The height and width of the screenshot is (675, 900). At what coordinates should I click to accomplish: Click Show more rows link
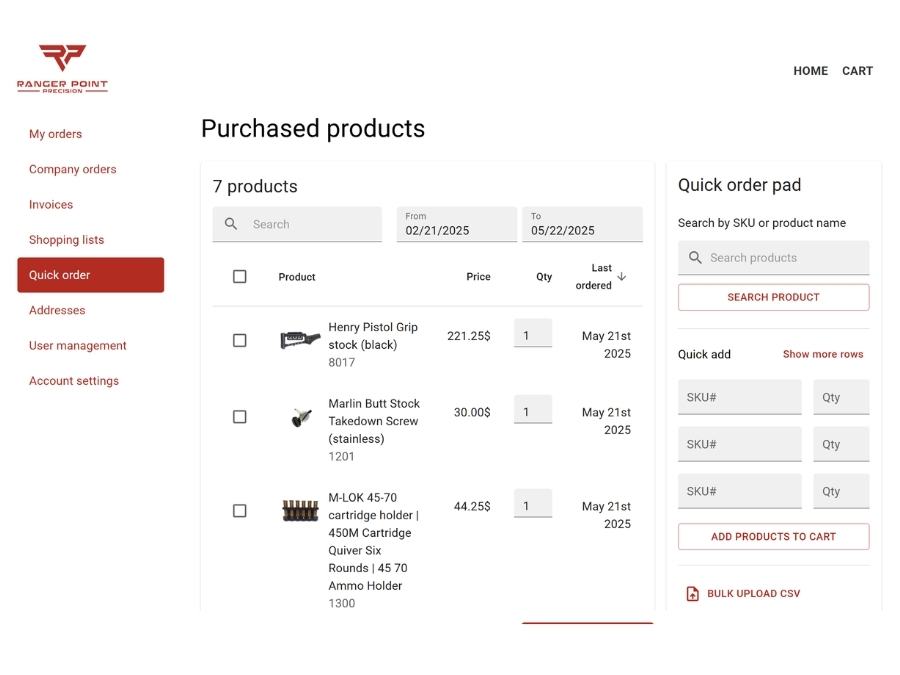(x=823, y=354)
